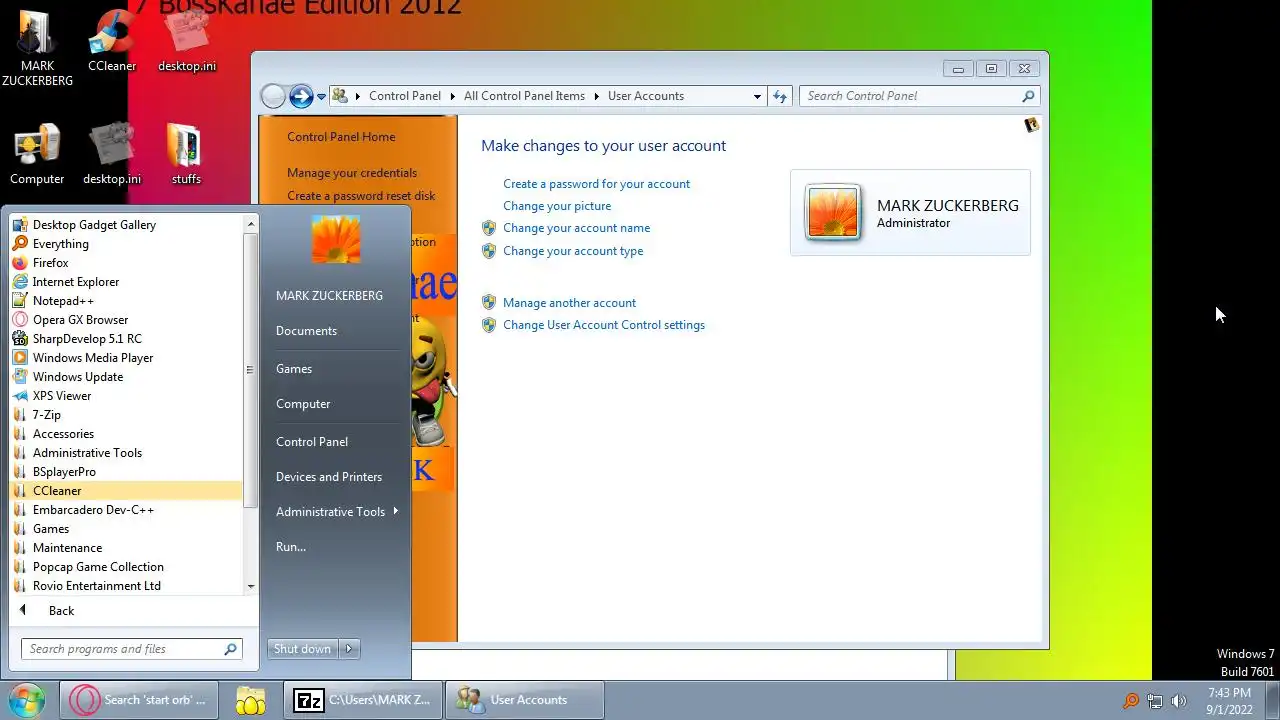Screen dimensions: 1280x720
Task: Click the Forward navigation arrow in Control Panel
Action: (301, 96)
